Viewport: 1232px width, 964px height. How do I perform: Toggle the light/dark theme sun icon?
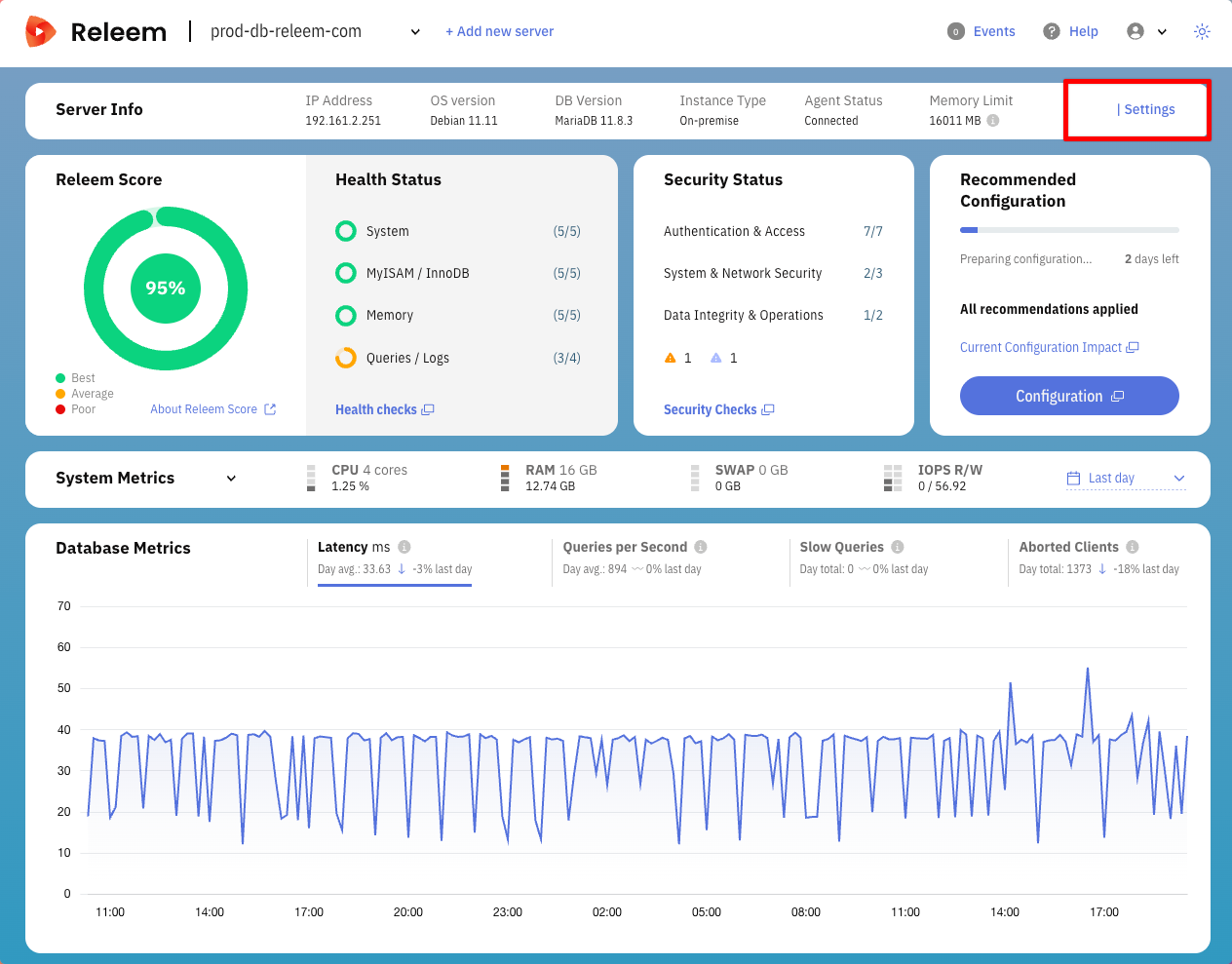point(1202,32)
